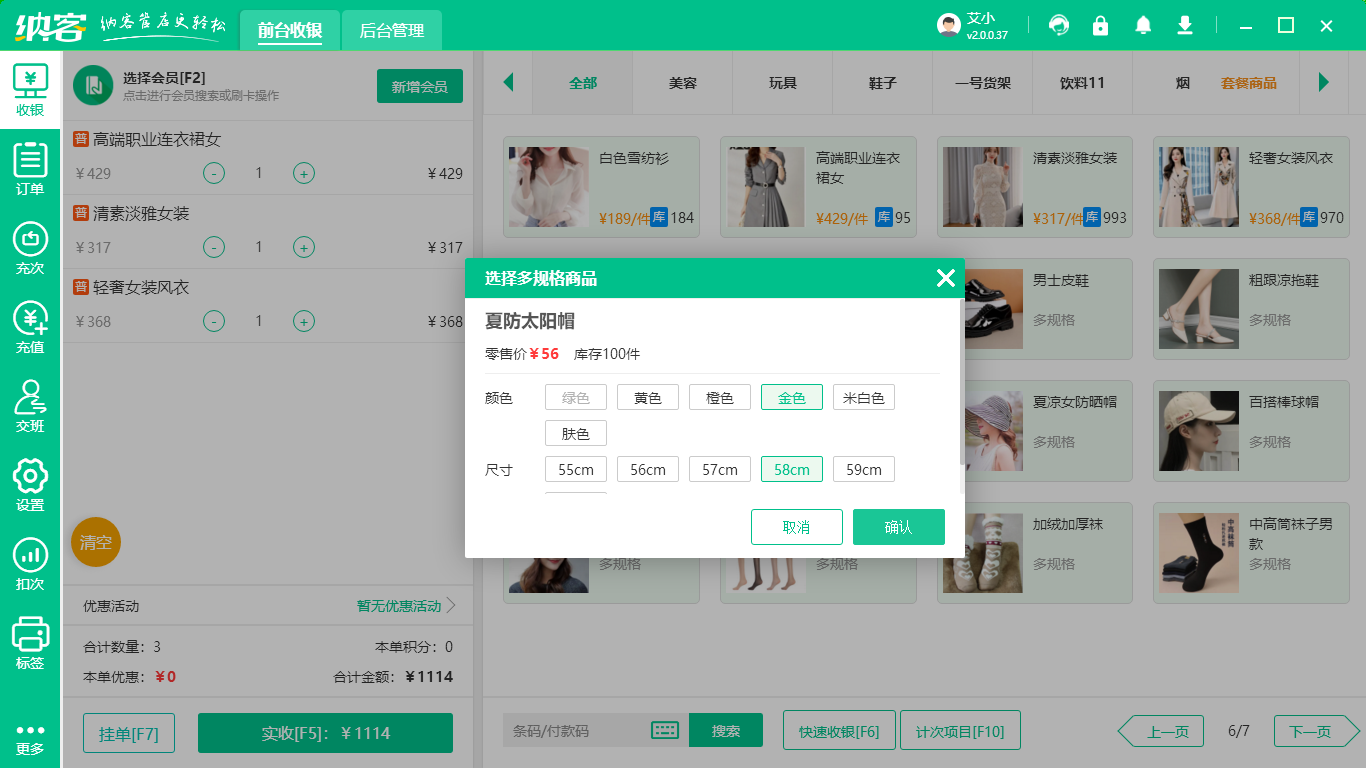Close the 选择多规格商品 dialog
The width and height of the screenshot is (1366, 768).
[945, 278]
